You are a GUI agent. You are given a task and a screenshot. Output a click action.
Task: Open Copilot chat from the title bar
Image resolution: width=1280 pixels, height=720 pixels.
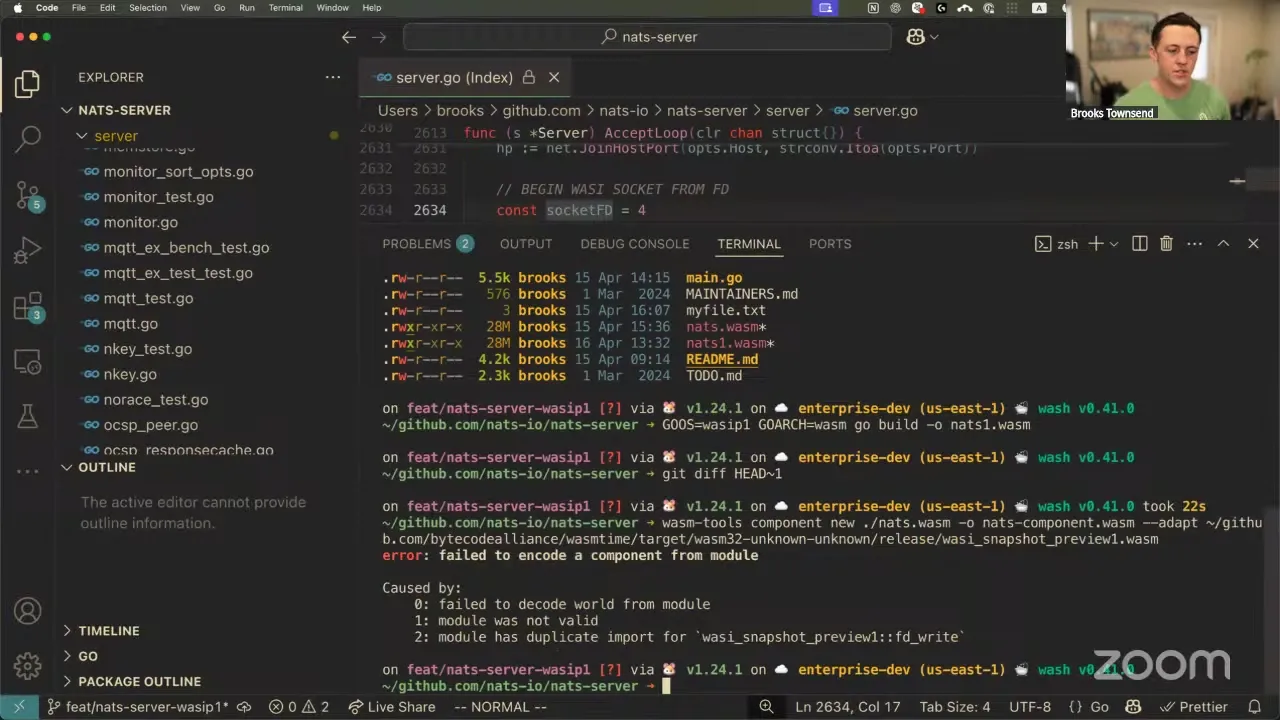915,37
